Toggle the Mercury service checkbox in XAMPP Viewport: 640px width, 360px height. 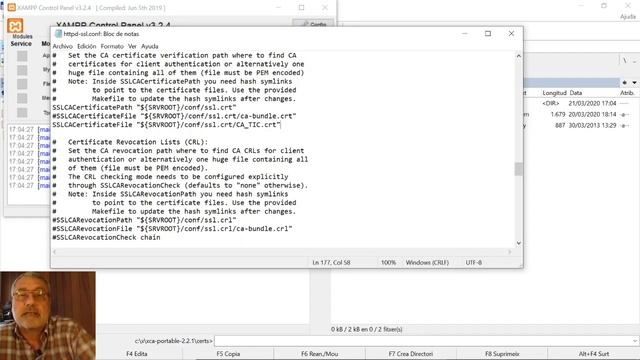tap(22, 98)
